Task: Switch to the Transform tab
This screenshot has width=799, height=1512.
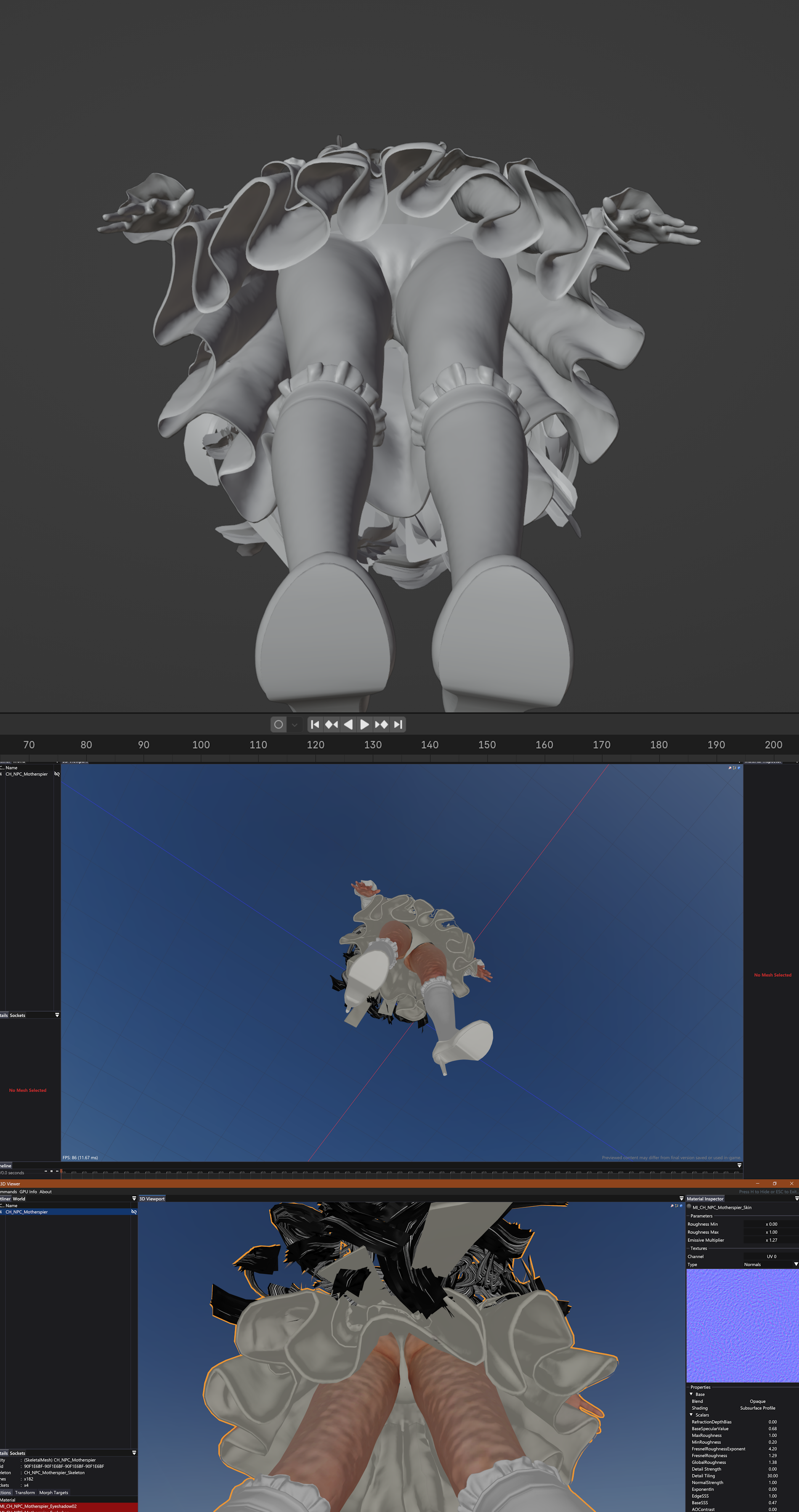Action: 25,1493
